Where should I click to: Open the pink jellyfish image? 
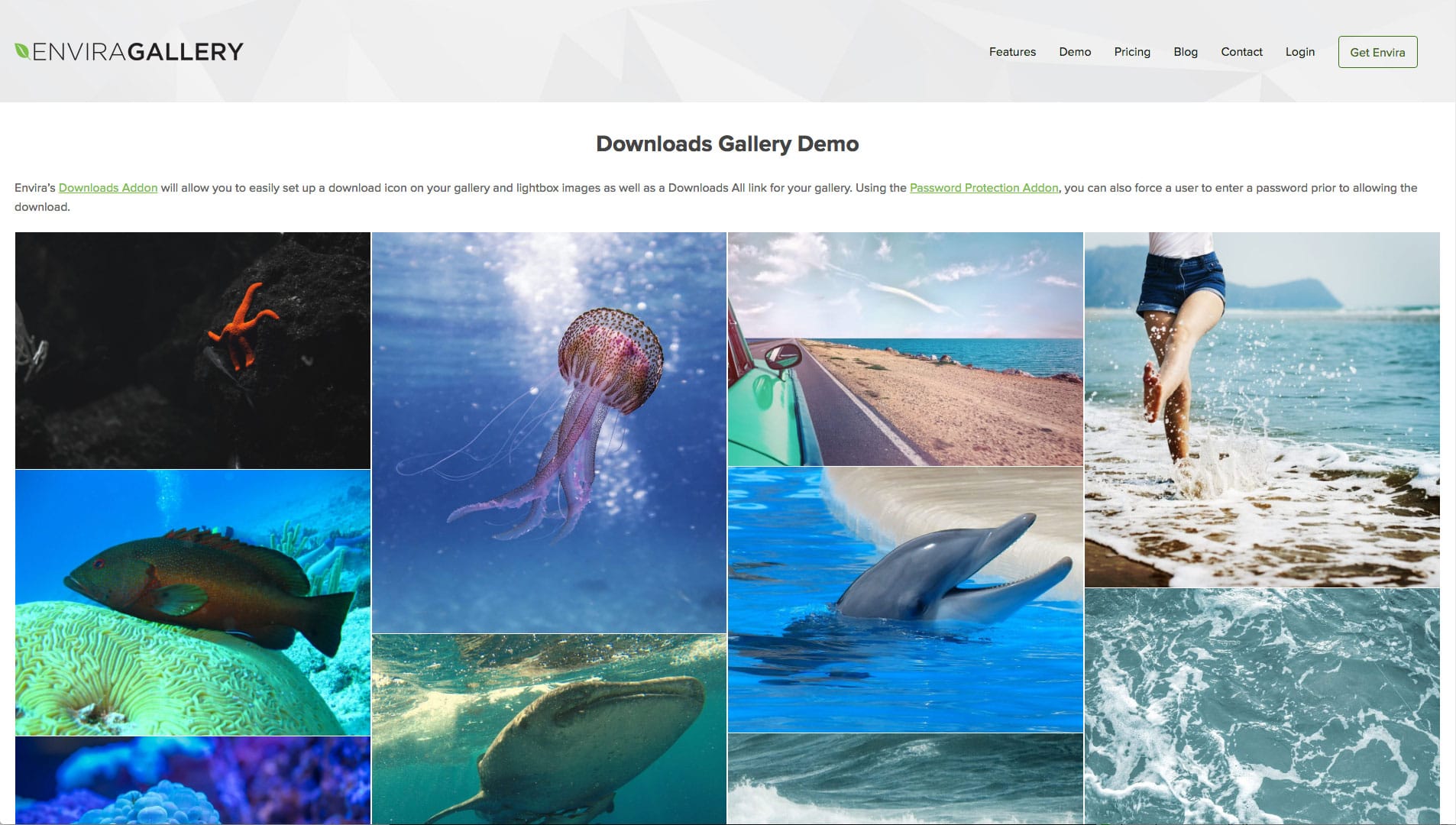click(x=548, y=432)
